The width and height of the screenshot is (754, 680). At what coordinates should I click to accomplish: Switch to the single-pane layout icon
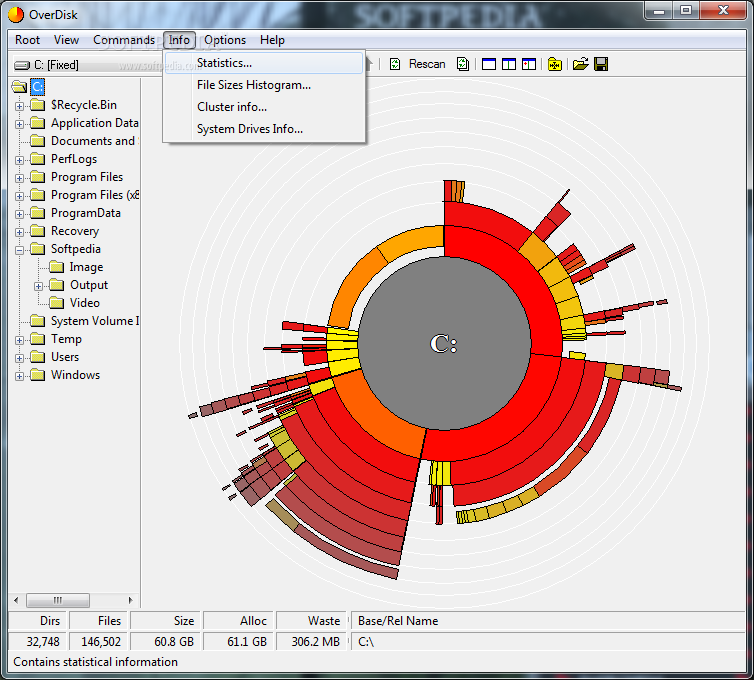click(489, 64)
